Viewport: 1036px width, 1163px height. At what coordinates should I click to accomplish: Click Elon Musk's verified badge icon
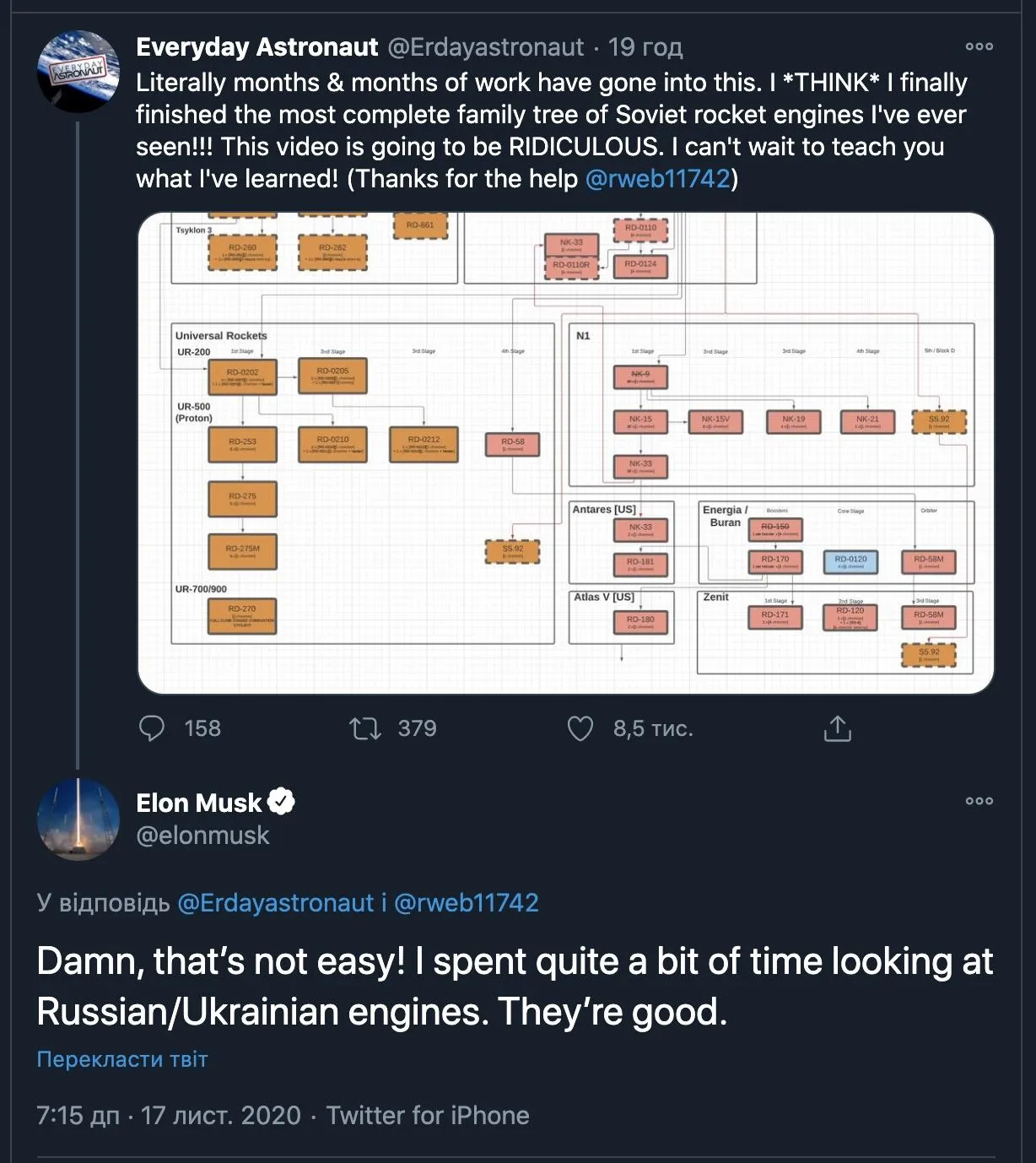pyautogui.click(x=281, y=803)
